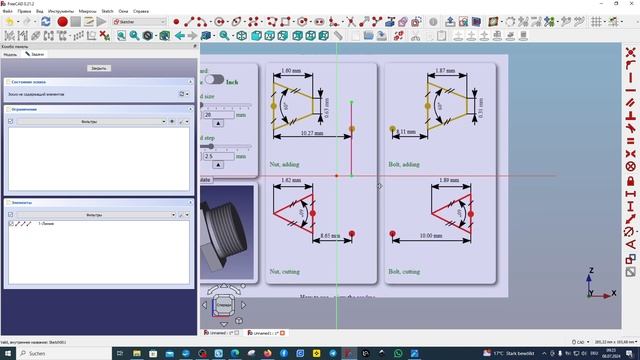Image resolution: width=640 pixels, height=360 pixels.
Task: Apply Horizontal constraint from right toolbar
Action: [x=631, y=90]
